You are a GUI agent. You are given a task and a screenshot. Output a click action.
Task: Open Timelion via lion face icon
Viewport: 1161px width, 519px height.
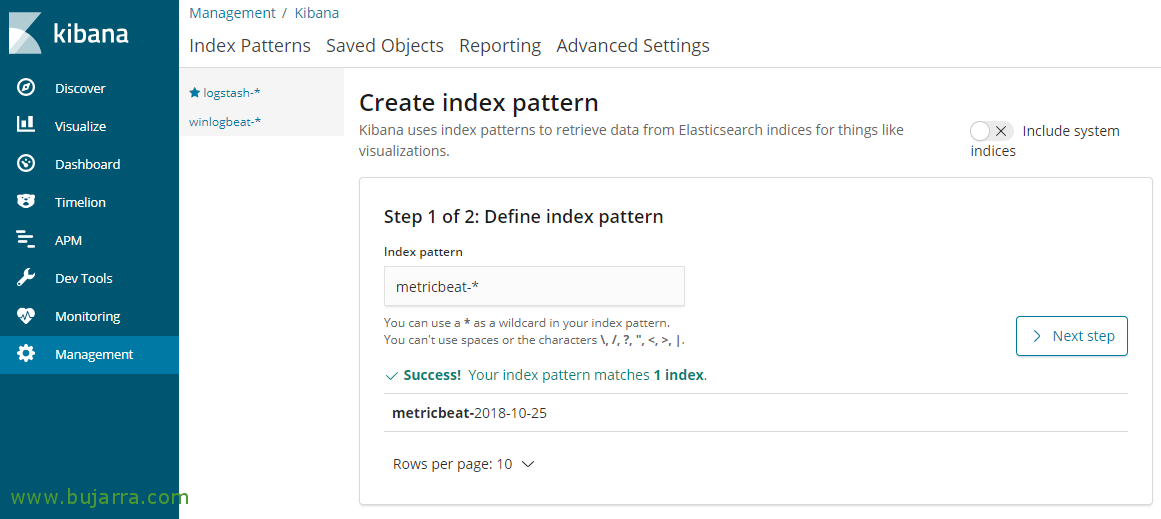coord(26,201)
